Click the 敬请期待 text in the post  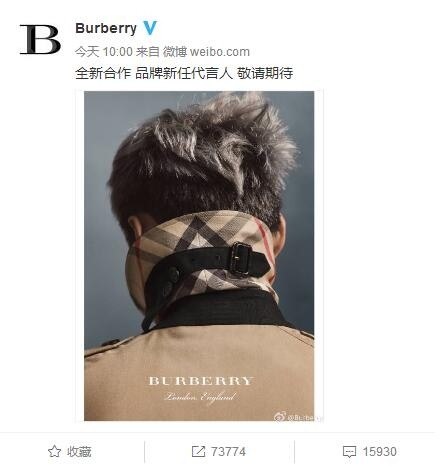click(265, 73)
